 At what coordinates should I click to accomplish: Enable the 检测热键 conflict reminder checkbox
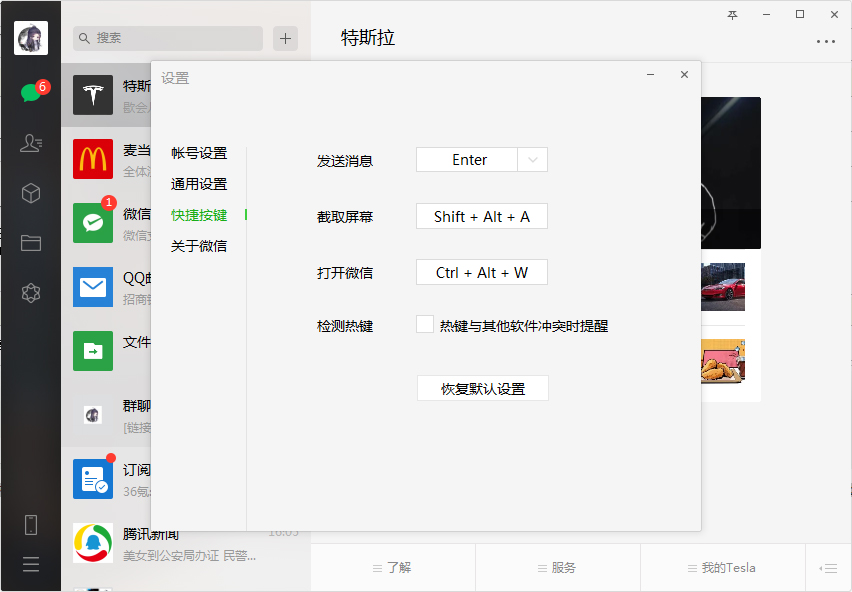[423, 323]
